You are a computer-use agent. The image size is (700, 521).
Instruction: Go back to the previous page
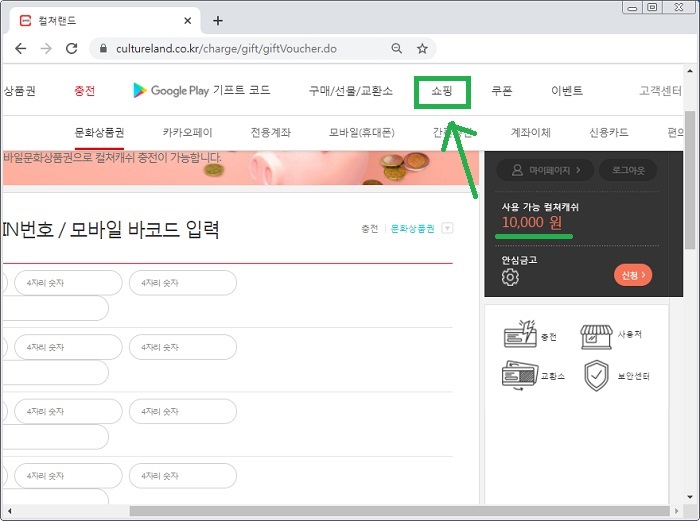click(x=21, y=48)
